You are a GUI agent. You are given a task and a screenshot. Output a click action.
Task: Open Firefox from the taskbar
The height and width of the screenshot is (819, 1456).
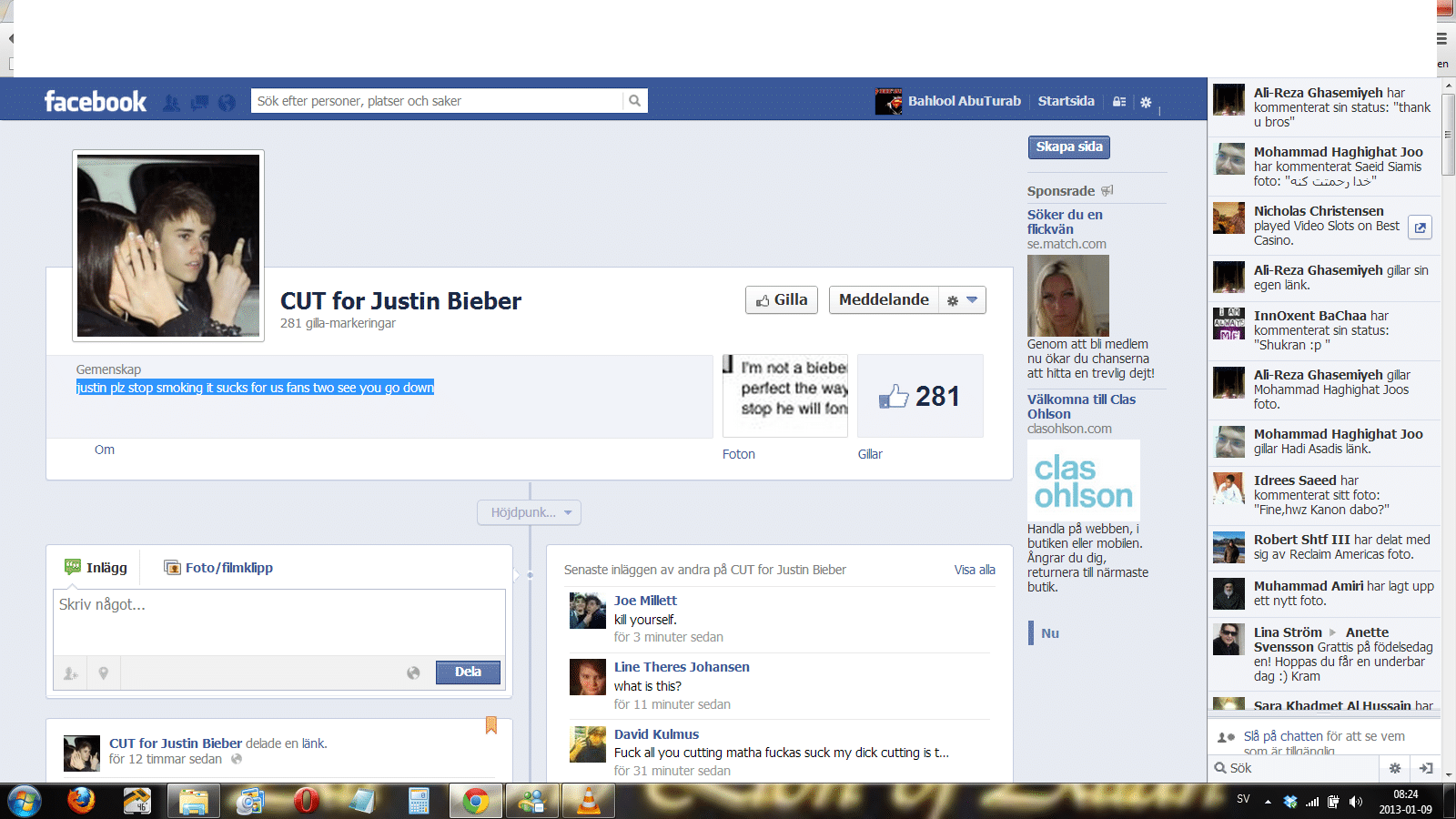(x=81, y=801)
